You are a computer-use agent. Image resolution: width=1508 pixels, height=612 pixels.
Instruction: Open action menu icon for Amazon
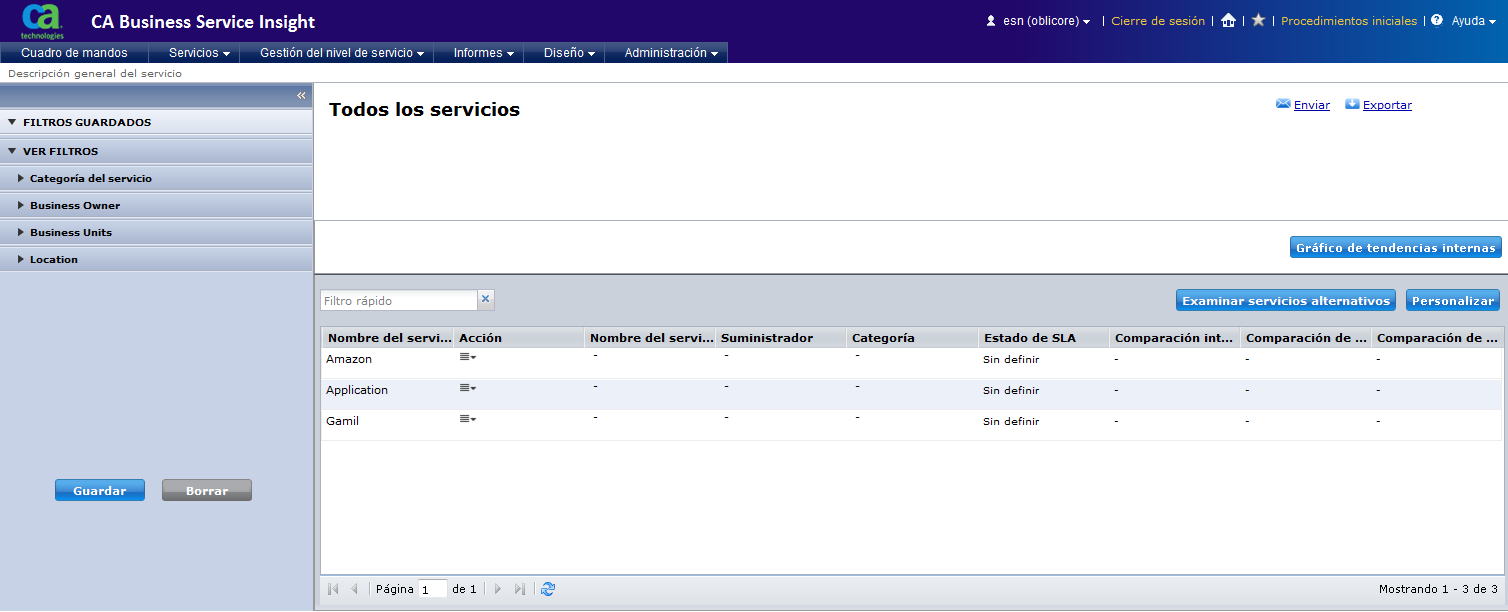467,357
